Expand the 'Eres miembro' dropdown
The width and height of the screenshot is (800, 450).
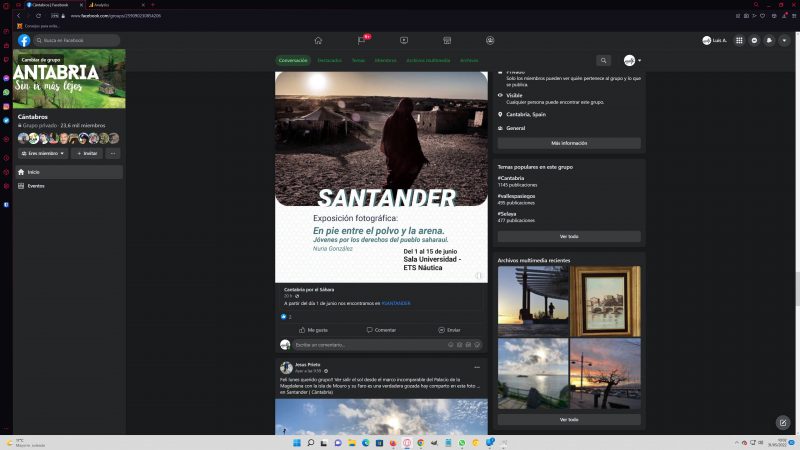43,153
